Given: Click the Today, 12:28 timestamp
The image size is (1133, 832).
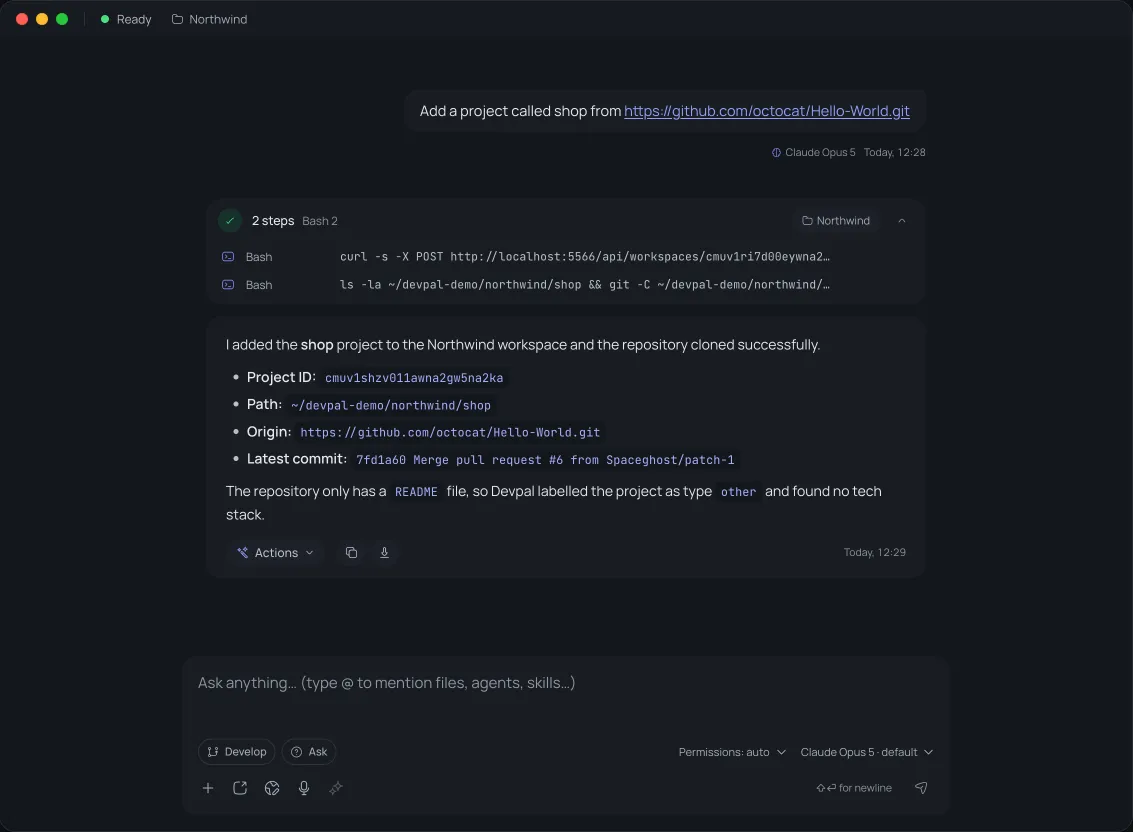Looking at the screenshot, I should click(895, 153).
